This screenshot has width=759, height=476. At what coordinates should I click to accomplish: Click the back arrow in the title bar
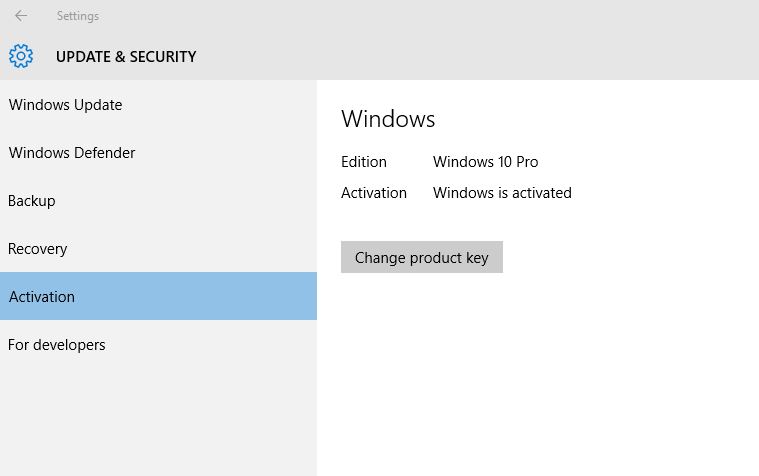pyautogui.click(x=21, y=16)
